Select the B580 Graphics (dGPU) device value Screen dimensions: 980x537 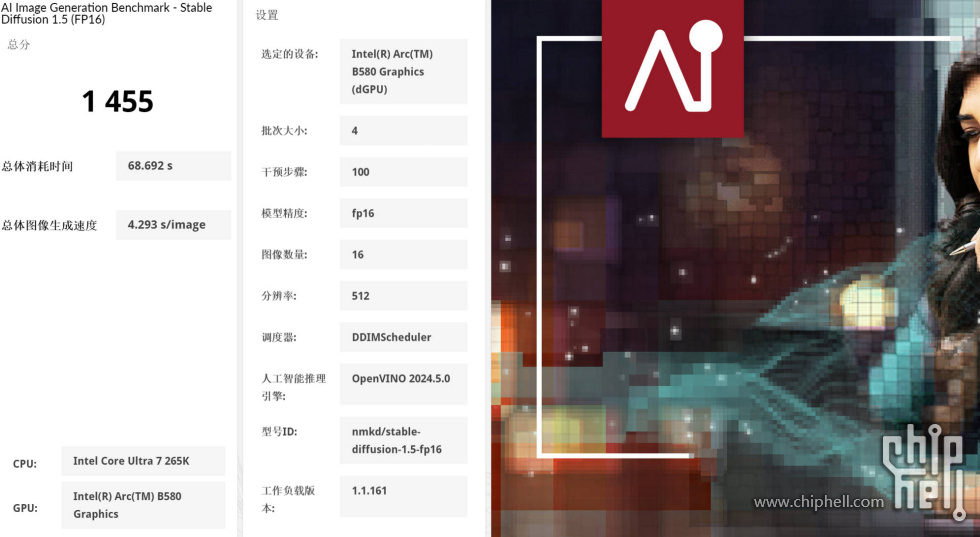coord(404,71)
